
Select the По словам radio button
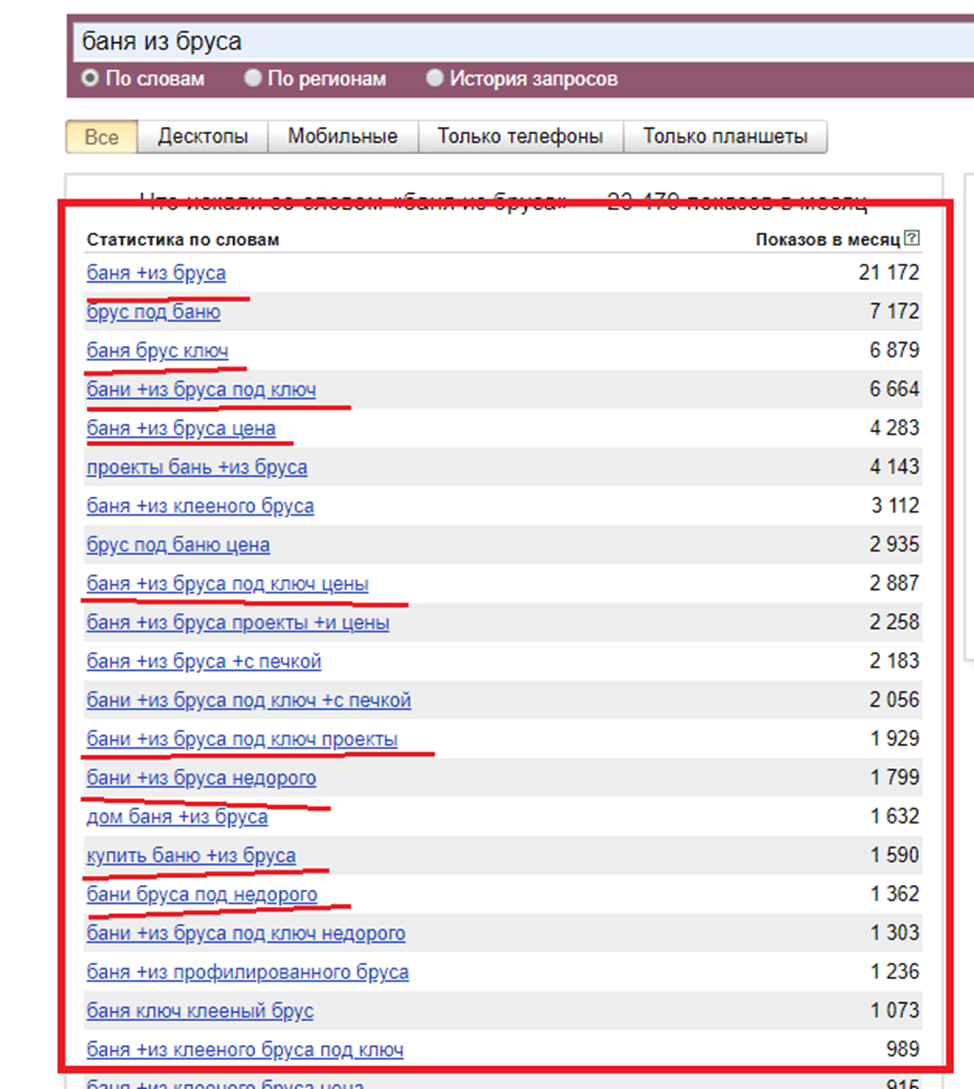90,78
